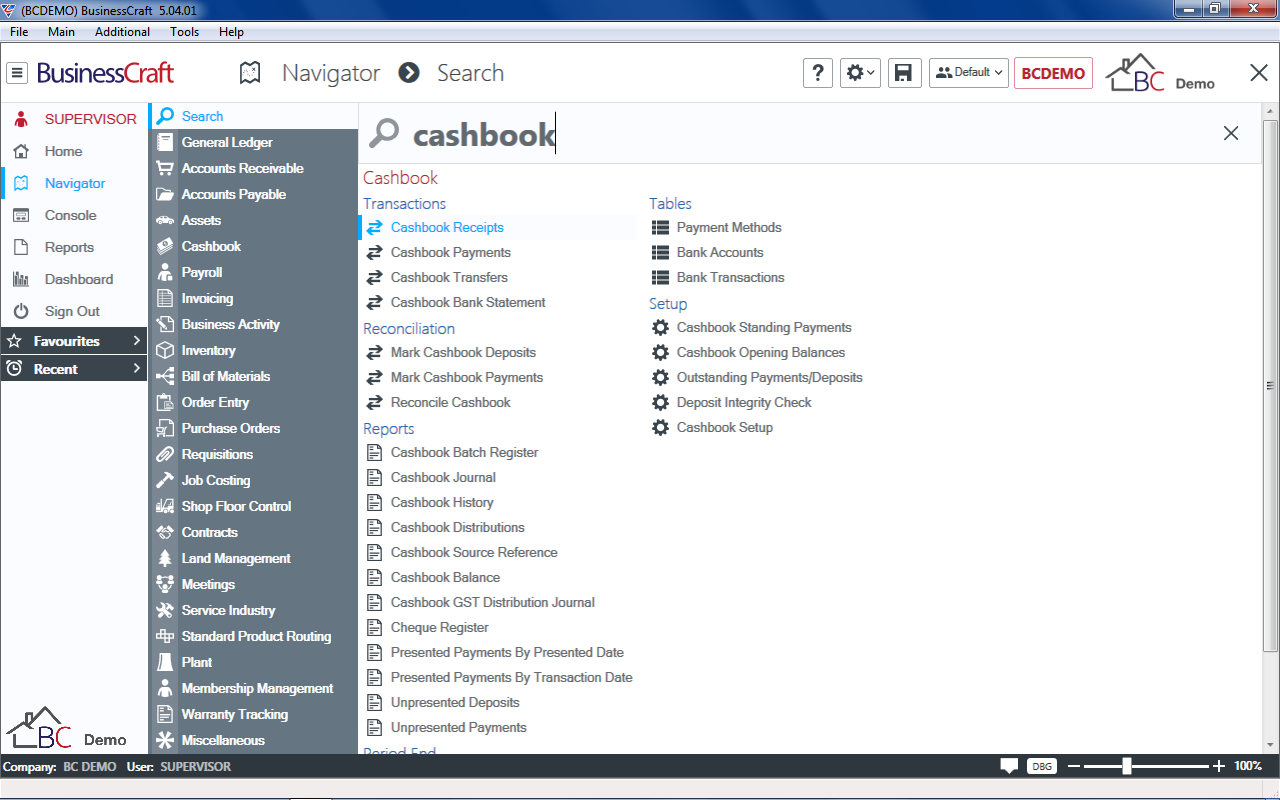
Task: Select Search at top of module list
Action: click(253, 116)
